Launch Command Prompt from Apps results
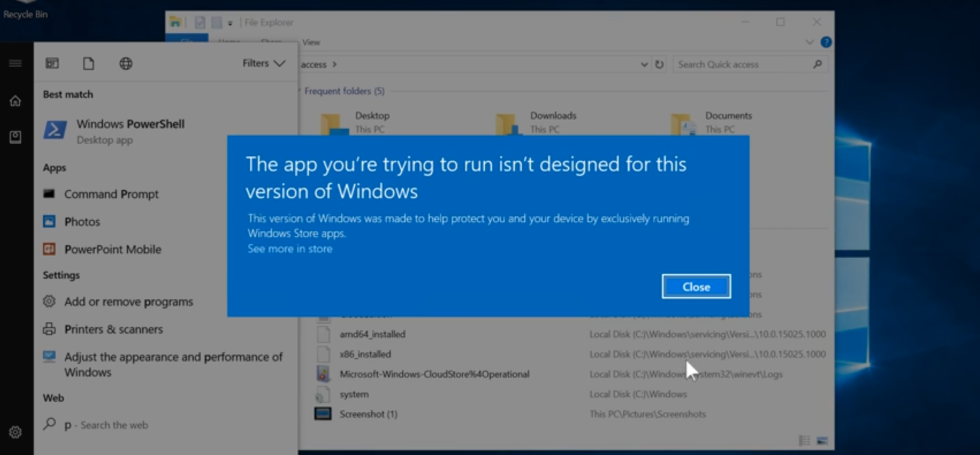 tap(111, 194)
